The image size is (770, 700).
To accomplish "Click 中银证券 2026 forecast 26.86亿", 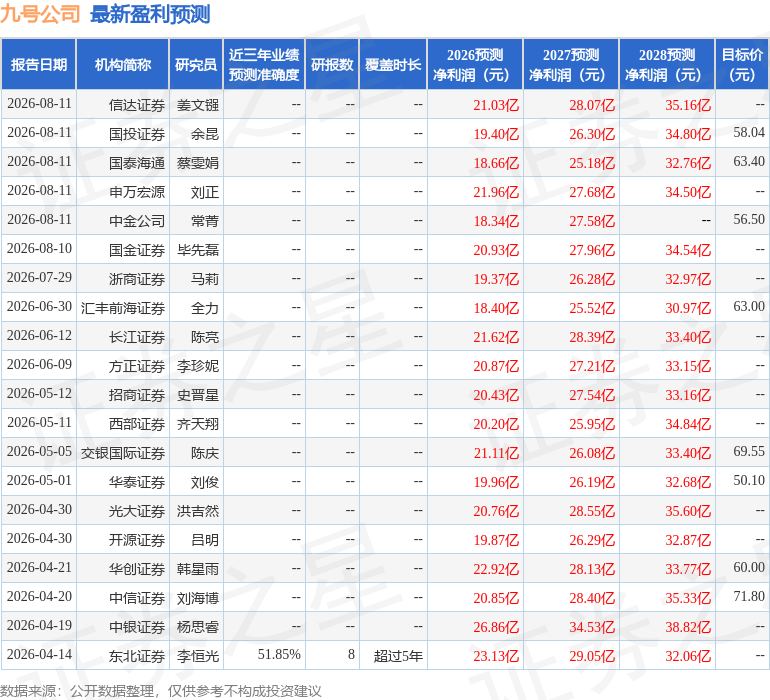I will 496,627.
